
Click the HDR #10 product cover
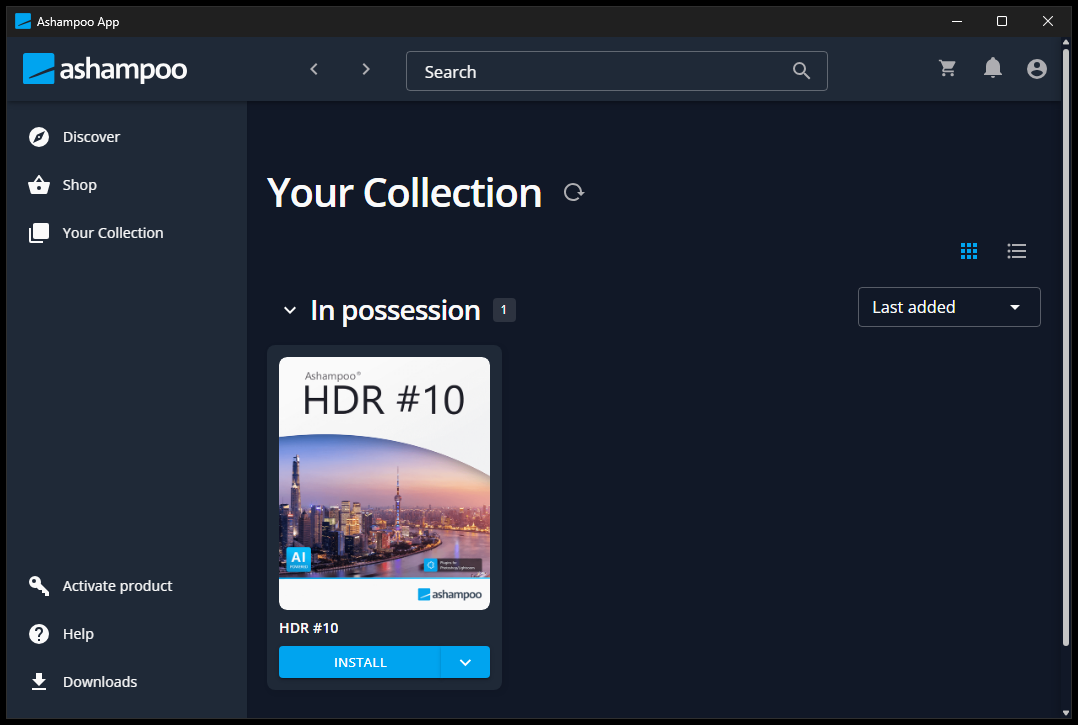click(x=384, y=483)
